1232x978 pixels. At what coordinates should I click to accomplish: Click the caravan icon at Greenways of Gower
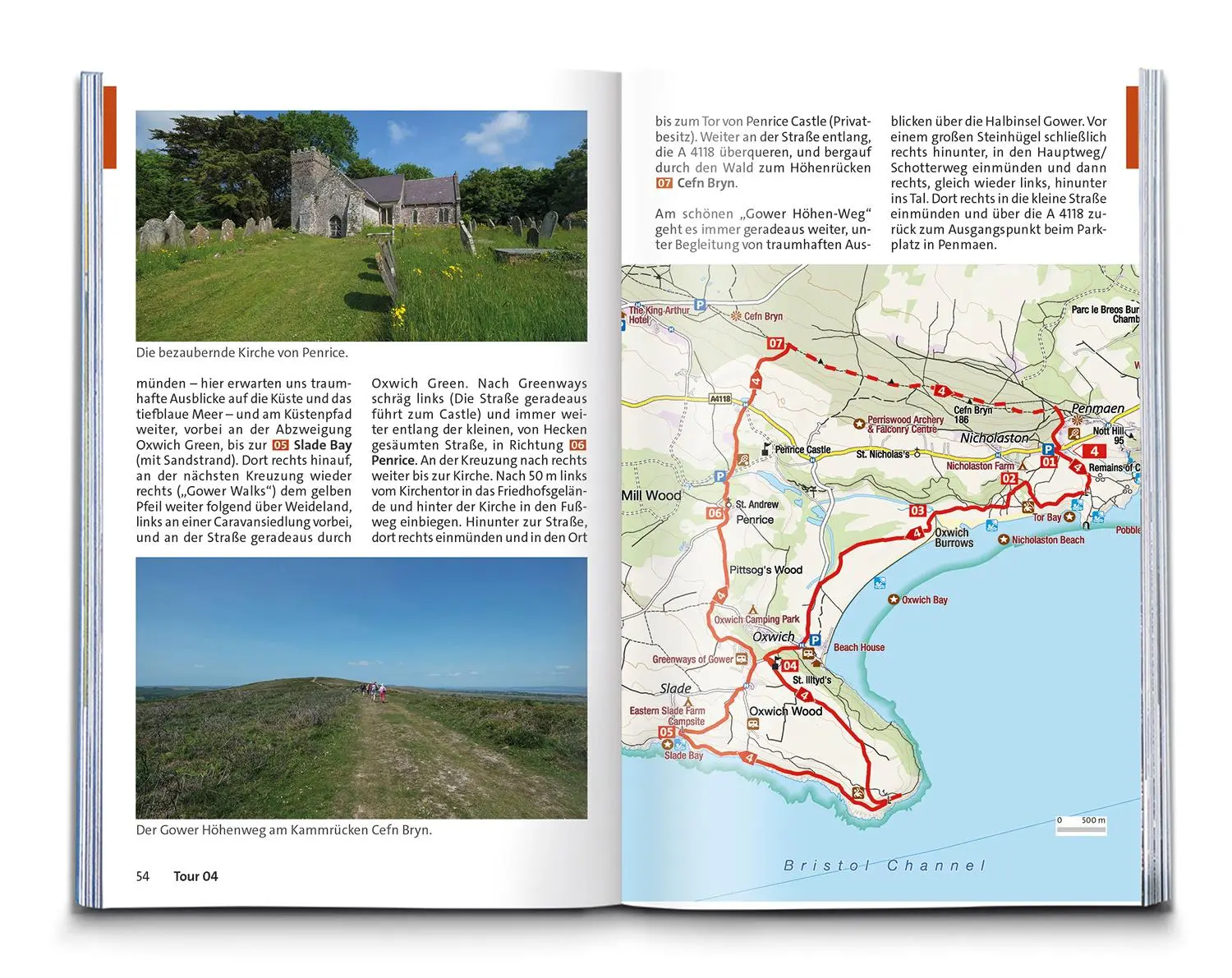point(742,659)
